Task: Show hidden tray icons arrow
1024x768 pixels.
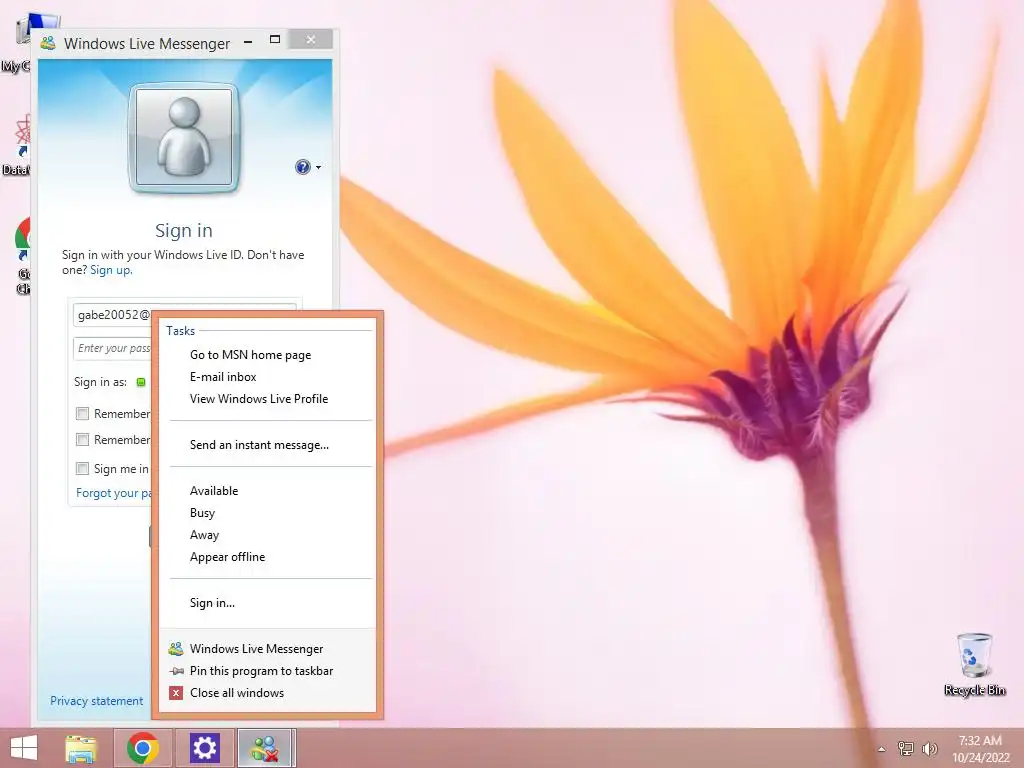Action: click(882, 749)
